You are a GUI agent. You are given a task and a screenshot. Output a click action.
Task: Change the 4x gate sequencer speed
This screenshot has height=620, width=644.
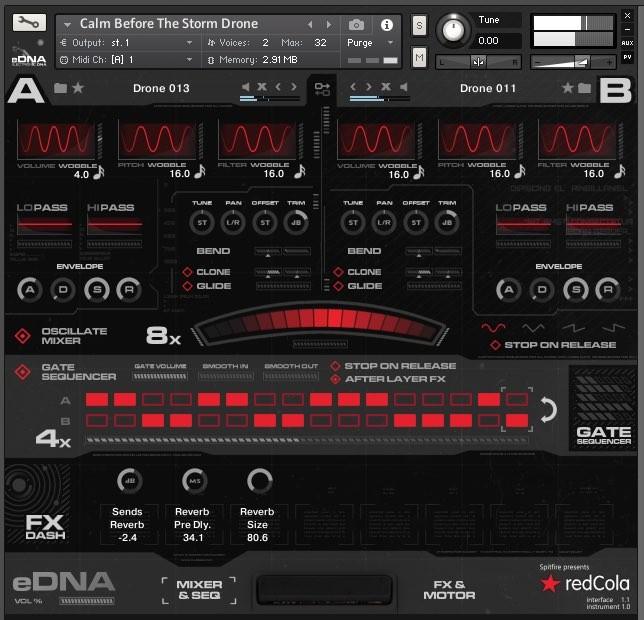[53, 439]
